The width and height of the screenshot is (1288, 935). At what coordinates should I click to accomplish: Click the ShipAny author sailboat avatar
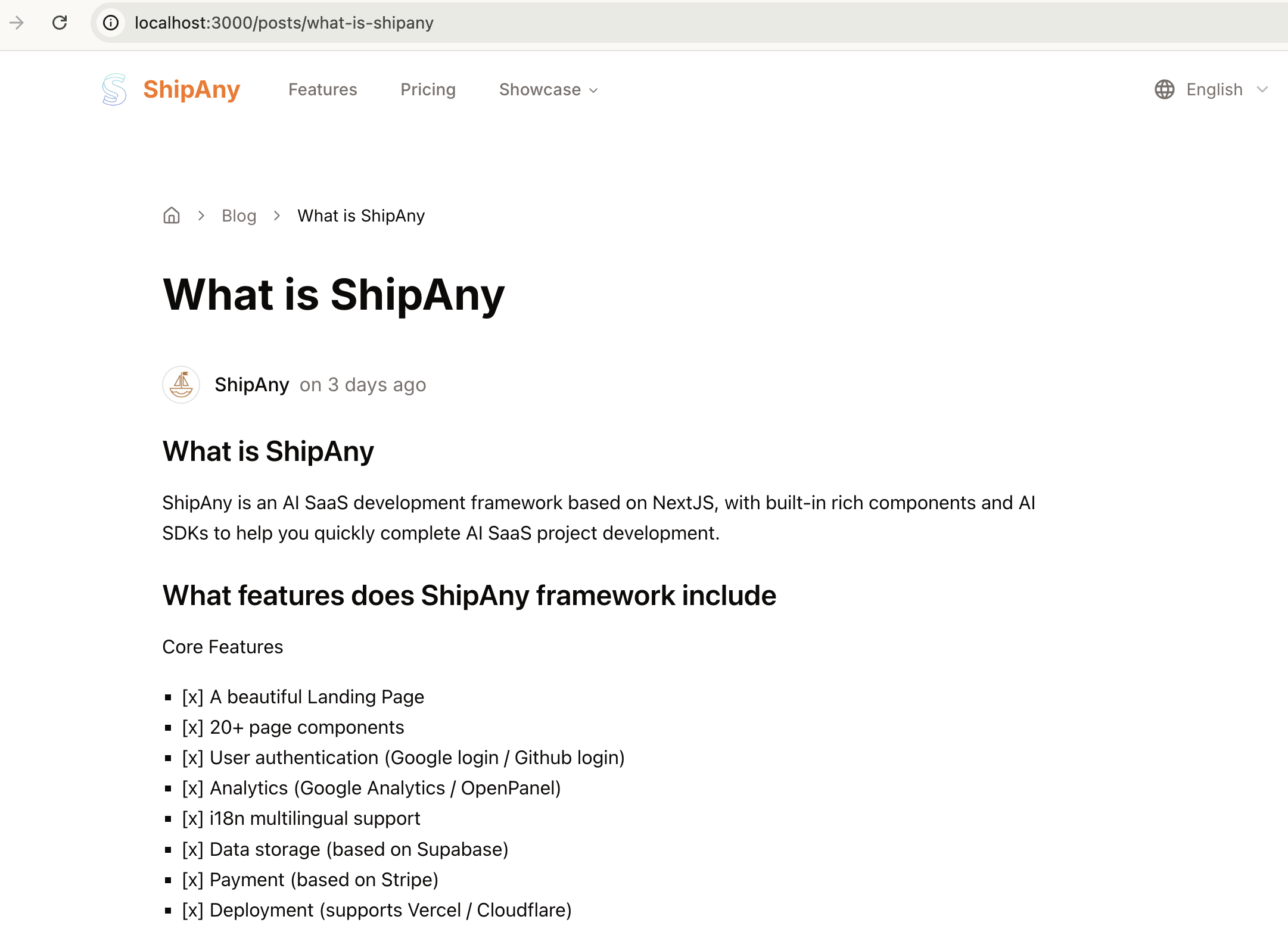(x=181, y=385)
